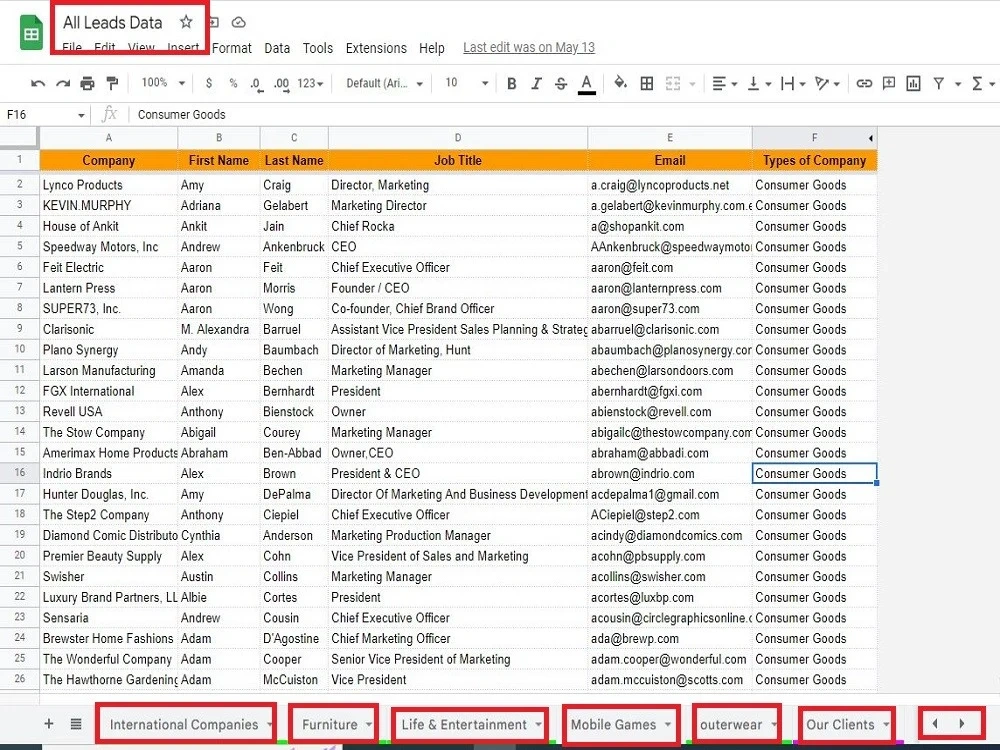The height and width of the screenshot is (750, 1000).
Task: Click the Google Sheets home logo
Action: tap(31, 33)
